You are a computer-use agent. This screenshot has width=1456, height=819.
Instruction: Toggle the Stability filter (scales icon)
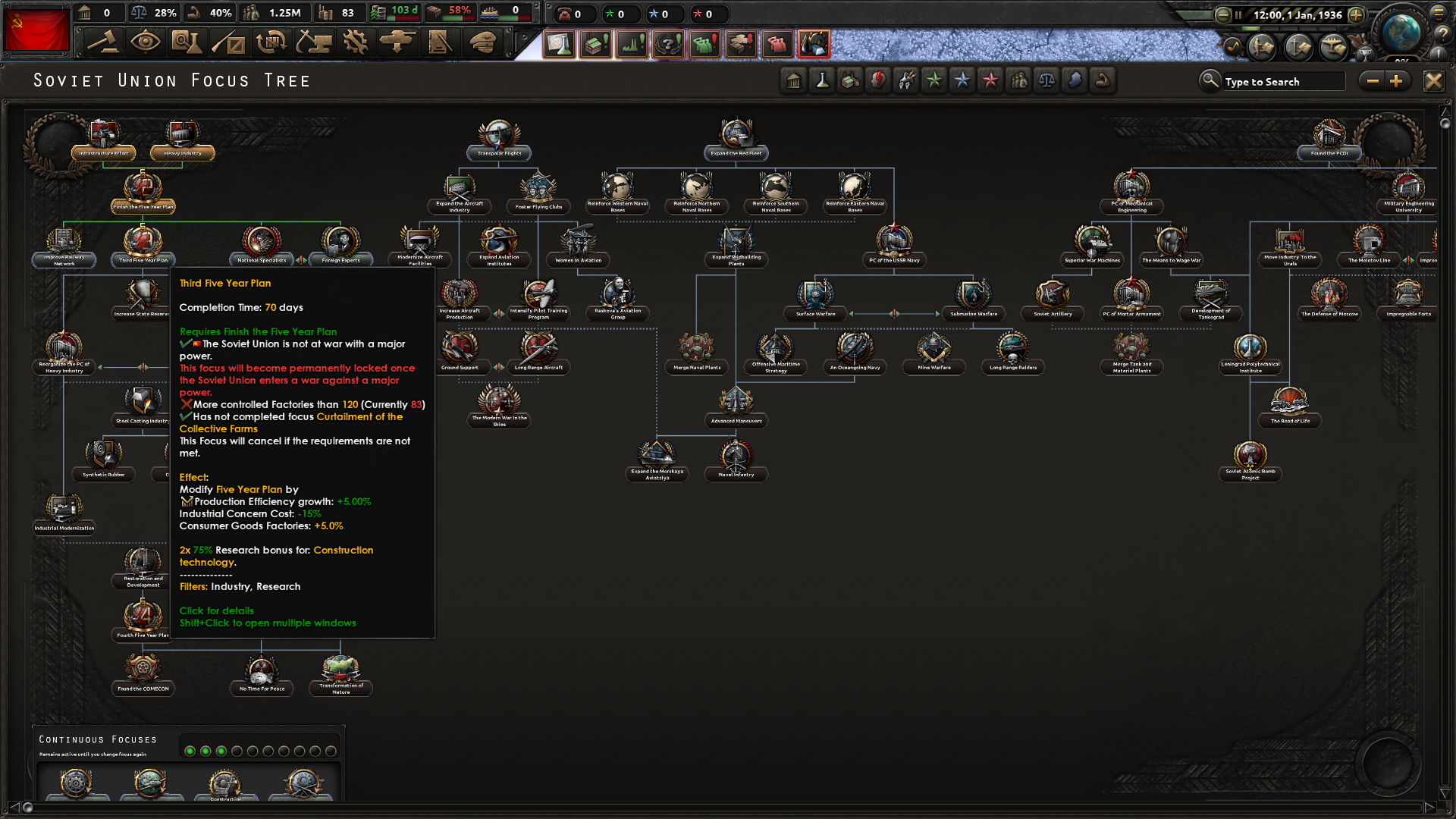click(x=1046, y=80)
